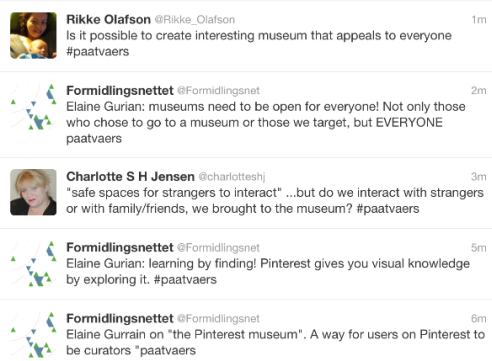Select the 6m timestamp
This screenshot has height=361, width=492.
click(x=478, y=319)
